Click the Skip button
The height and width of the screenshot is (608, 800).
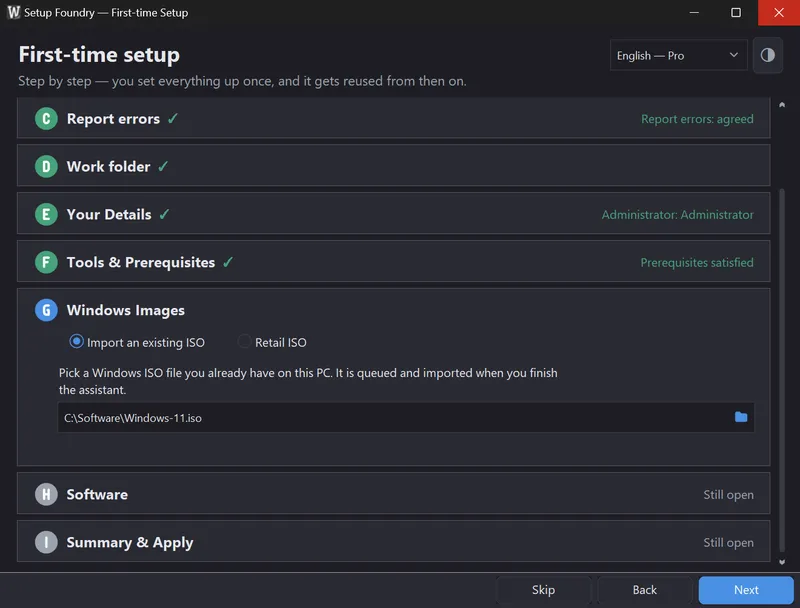tap(543, 590)
